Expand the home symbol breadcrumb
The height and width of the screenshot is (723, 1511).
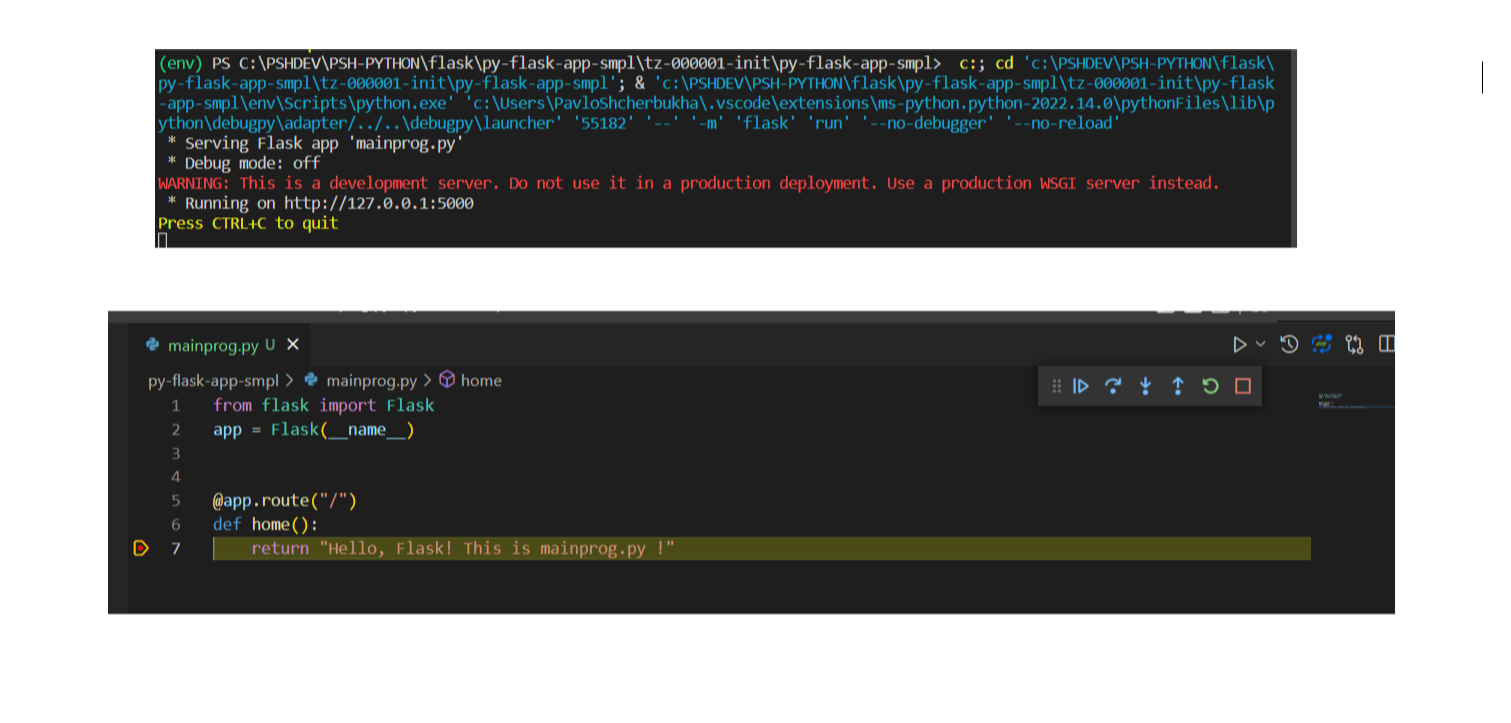tap(480, 381)
